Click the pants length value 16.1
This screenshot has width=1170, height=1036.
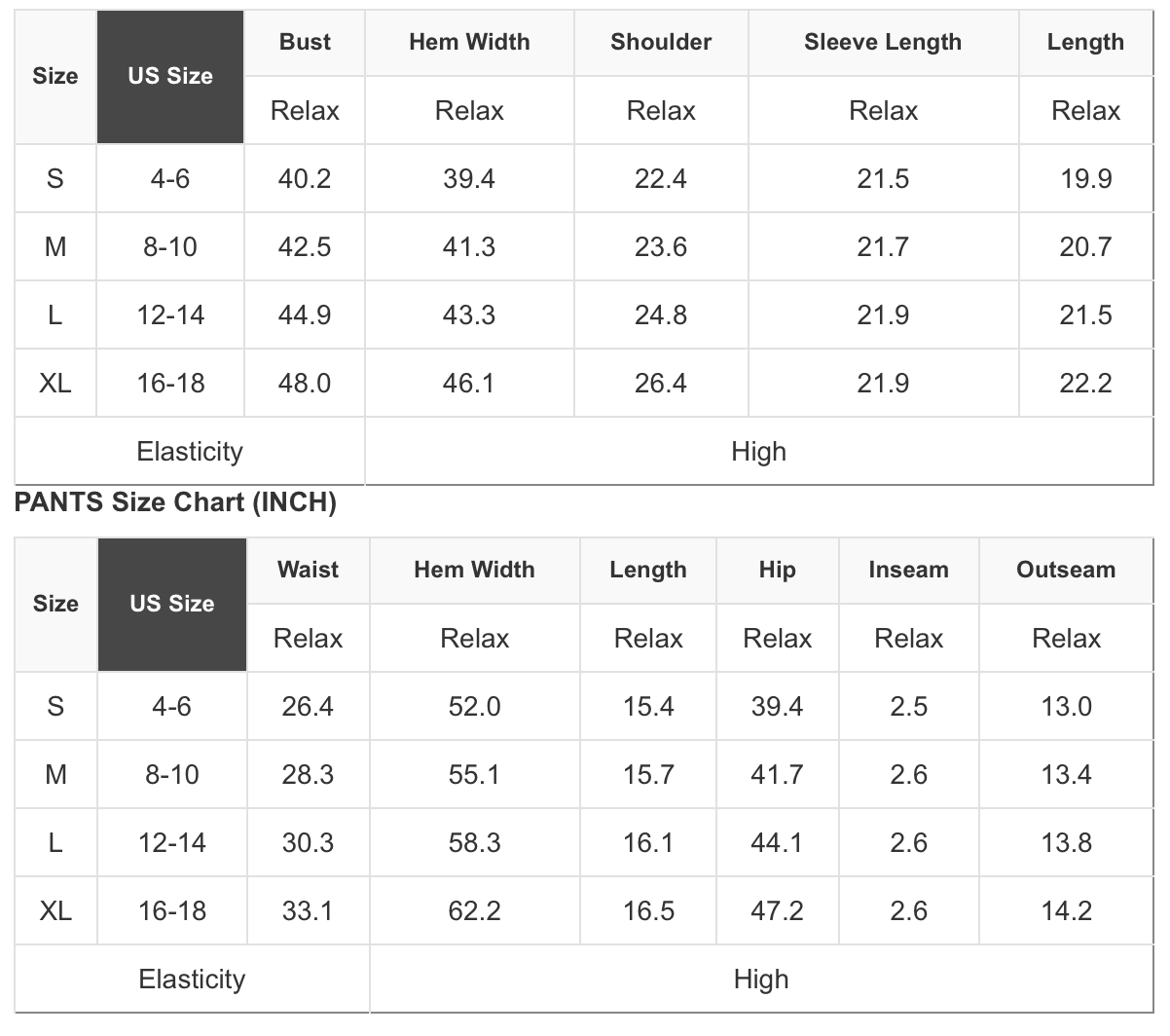pyautogui.click(x=648, y=842)
